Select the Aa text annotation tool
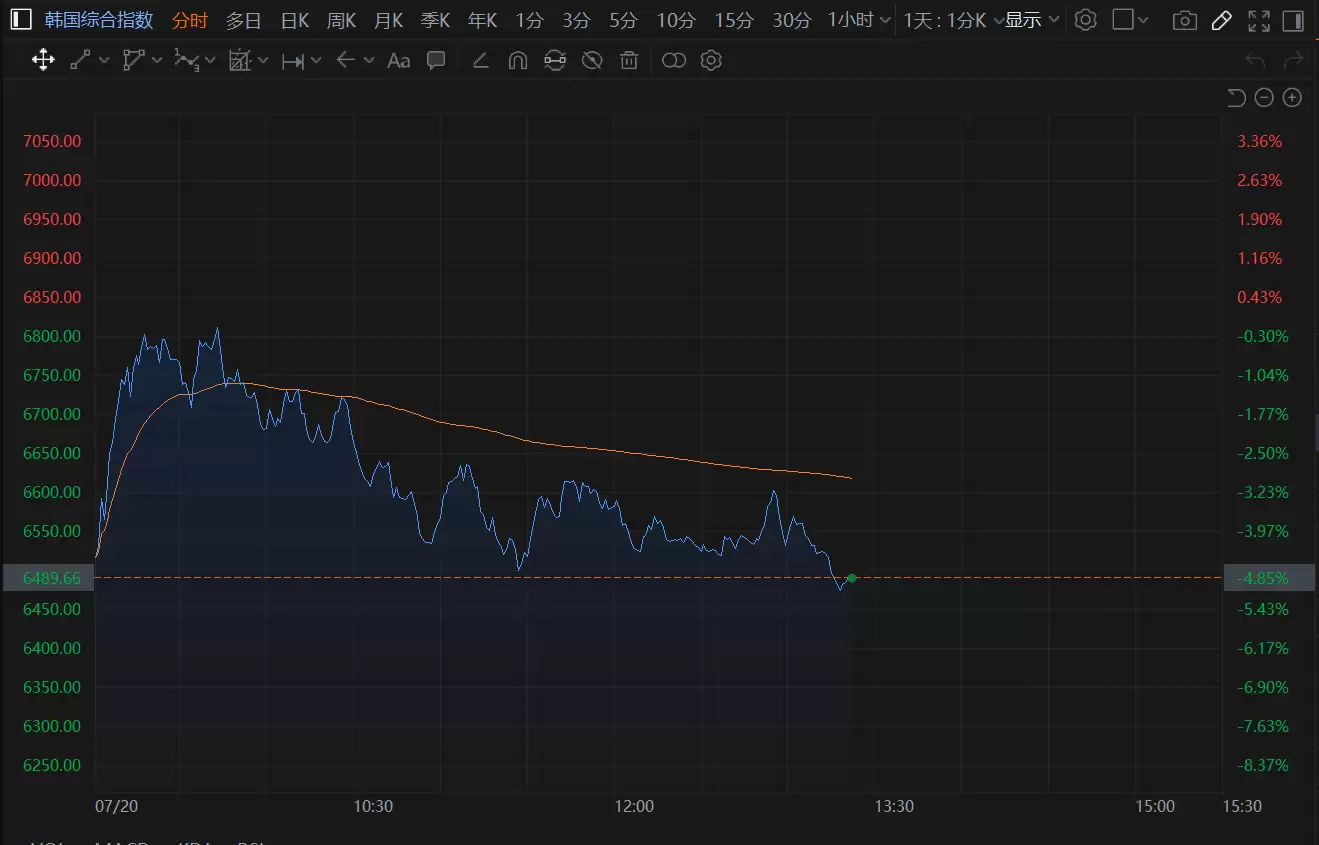1319x845 pixels. (x=398, y=60)
